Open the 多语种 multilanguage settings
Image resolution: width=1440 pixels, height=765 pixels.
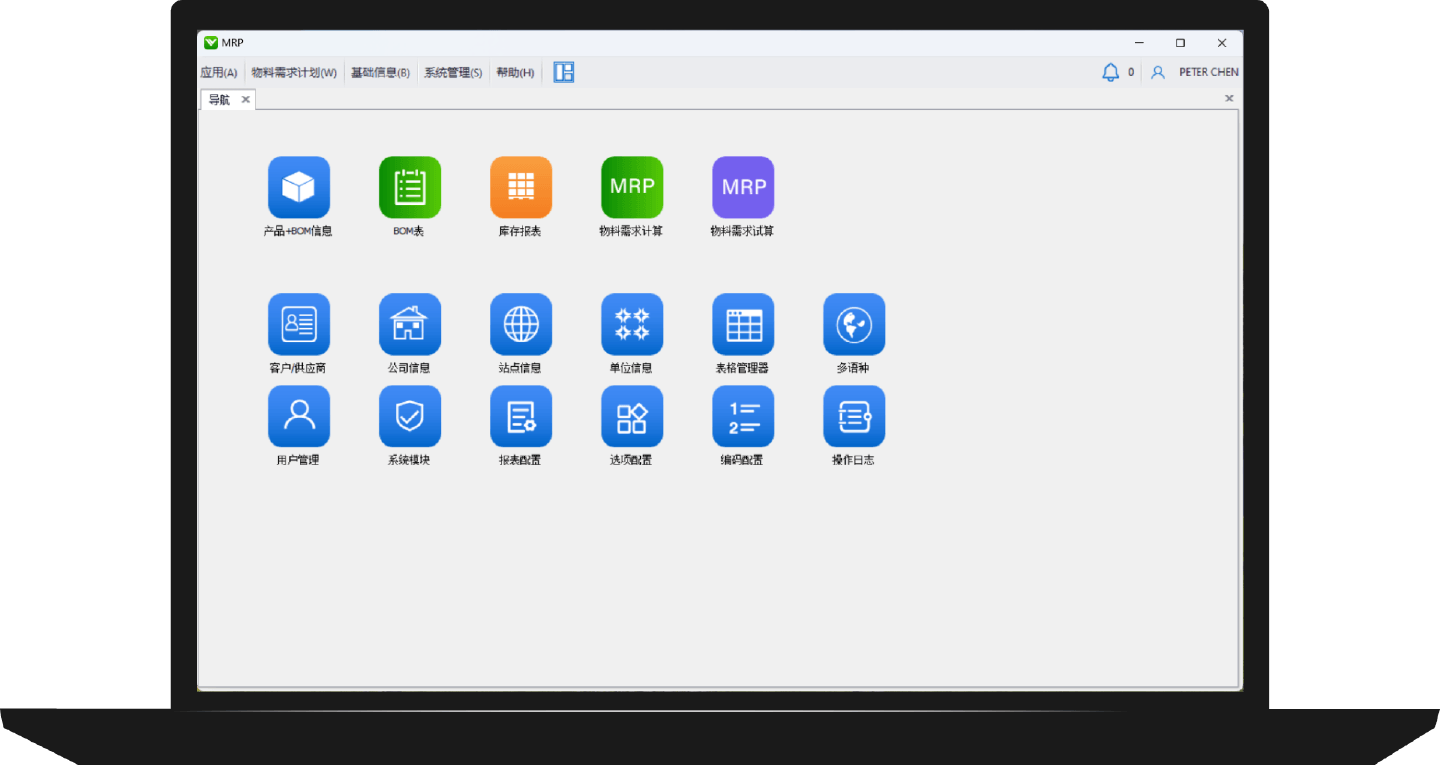[x=854, y=323]
